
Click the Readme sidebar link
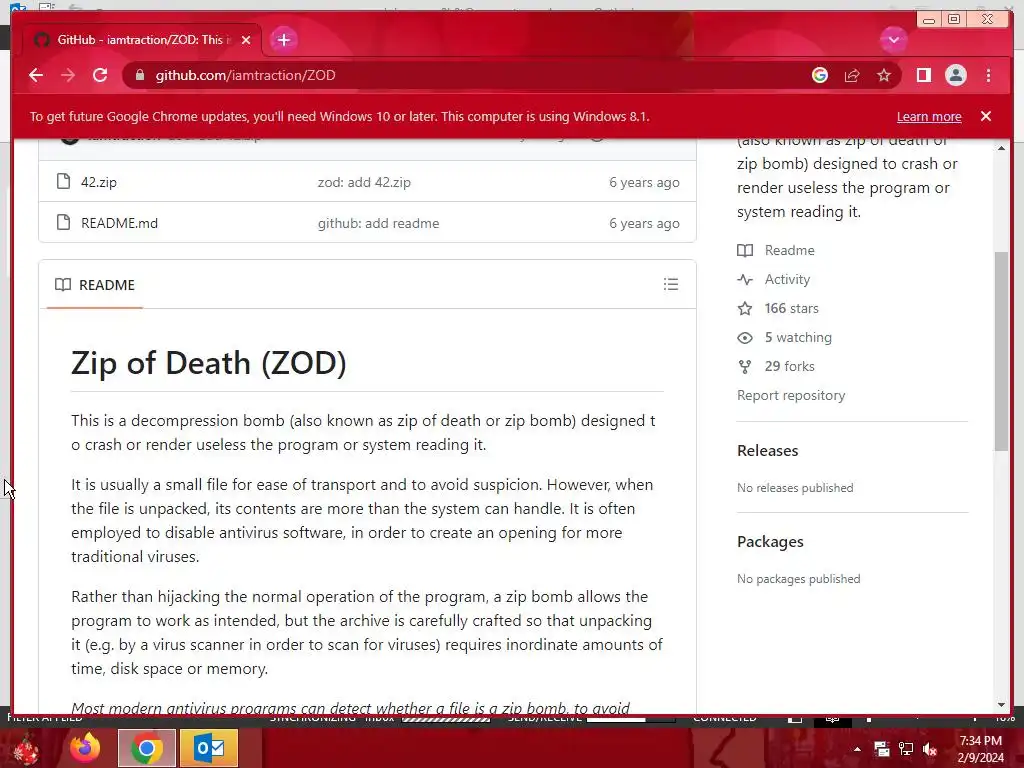pyautogui.click(x=790, y=250)
